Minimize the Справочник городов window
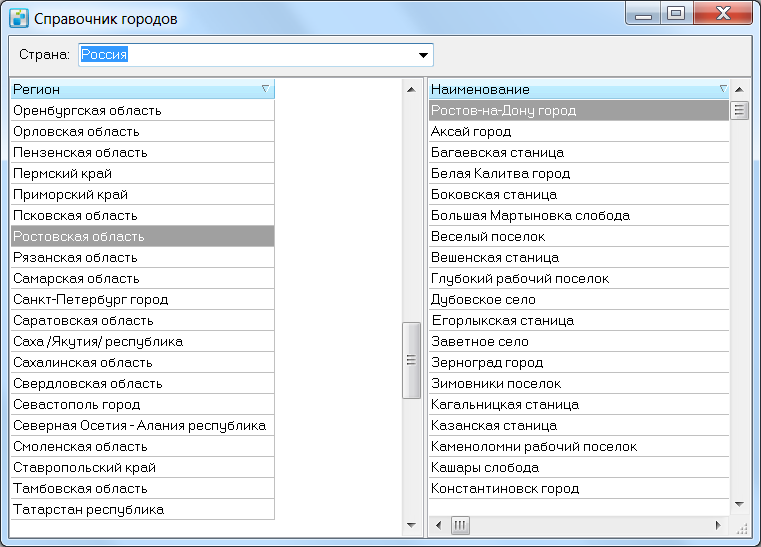Viewport: 761px width, 547px height. (x=643, y=14)
